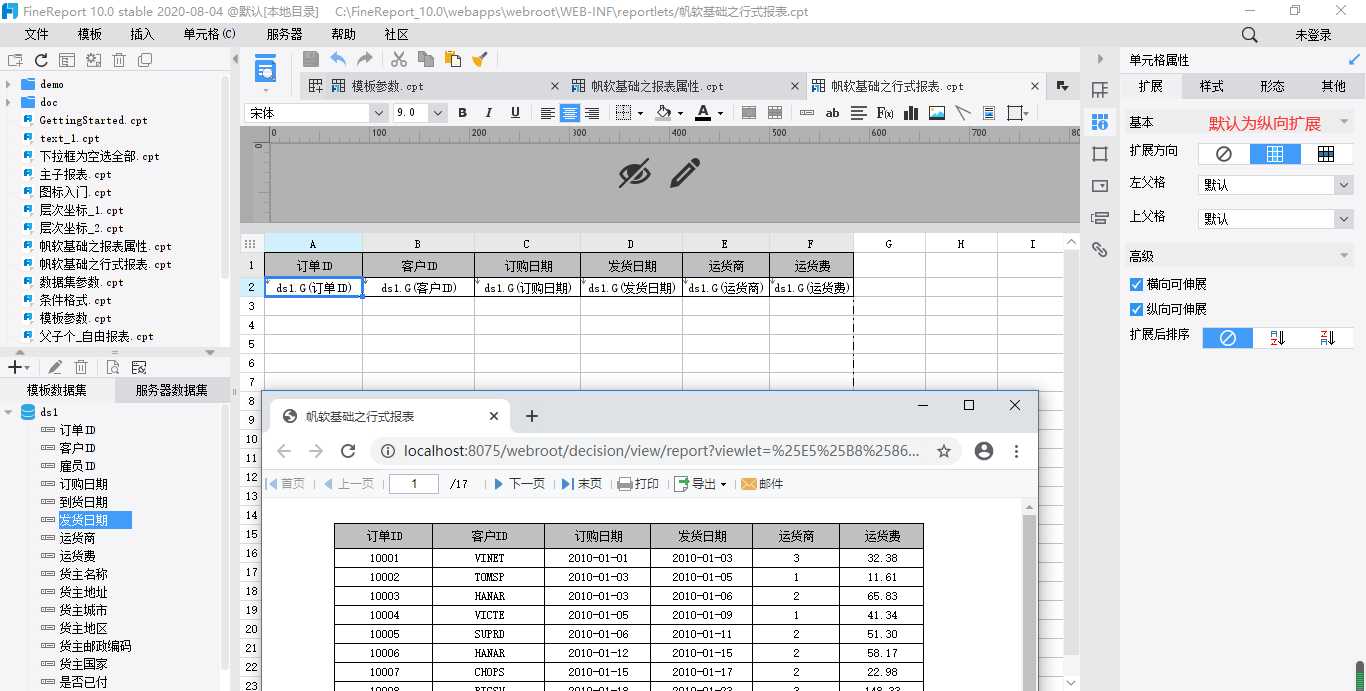
Task: Switch to the 形态 properties tab
Action: (x=1272, y=86)
